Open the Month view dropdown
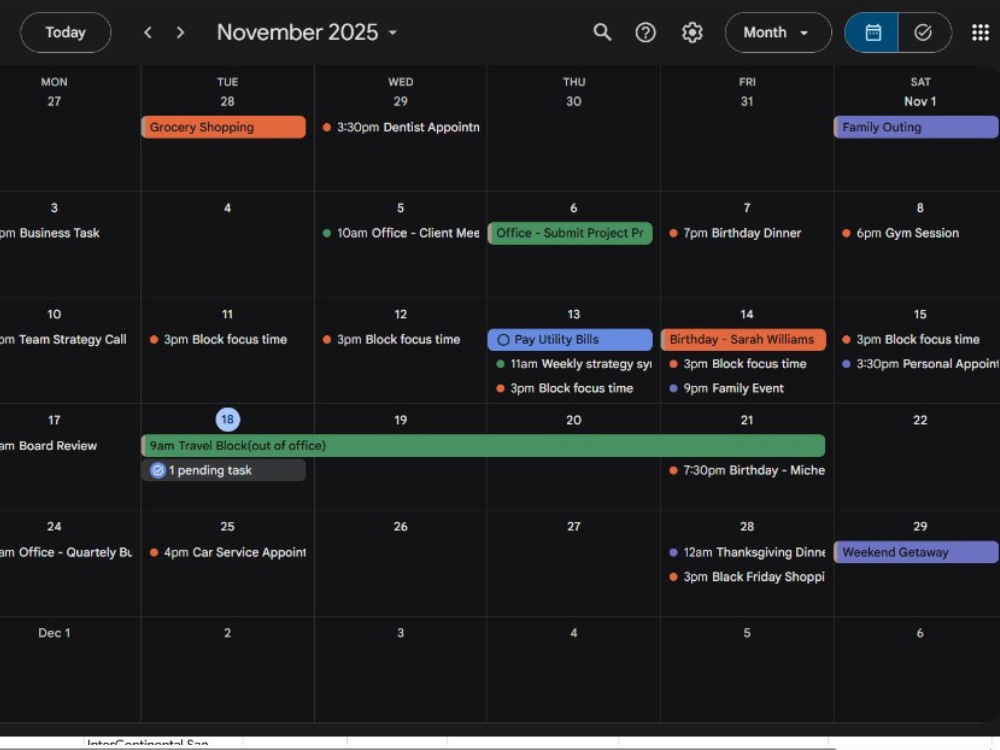The height and width of the screenshot is (750, 1000). click(x=777, y=33)
